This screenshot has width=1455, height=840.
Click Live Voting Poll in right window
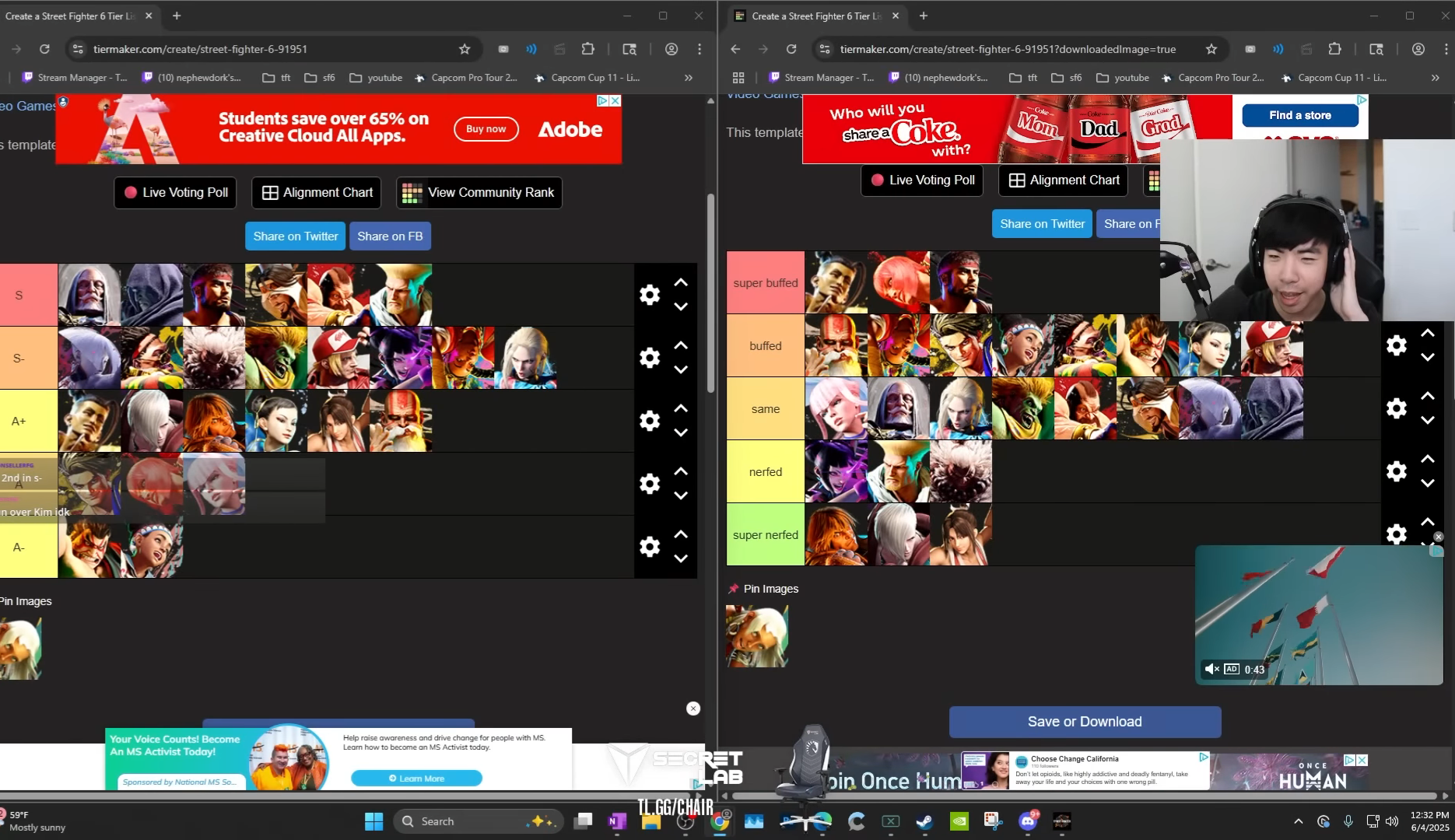coord(922,180)
